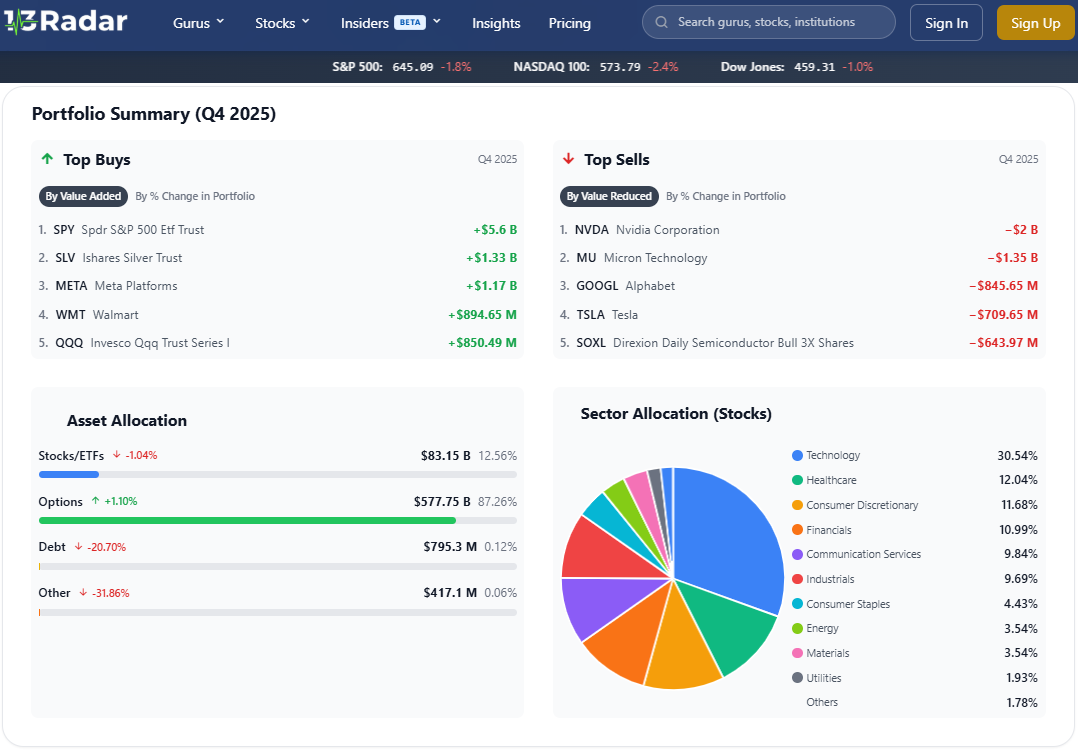The height and width of the screenshot is (750, 1078).
Task: Click the Sign In button
Action: point(946,23)
